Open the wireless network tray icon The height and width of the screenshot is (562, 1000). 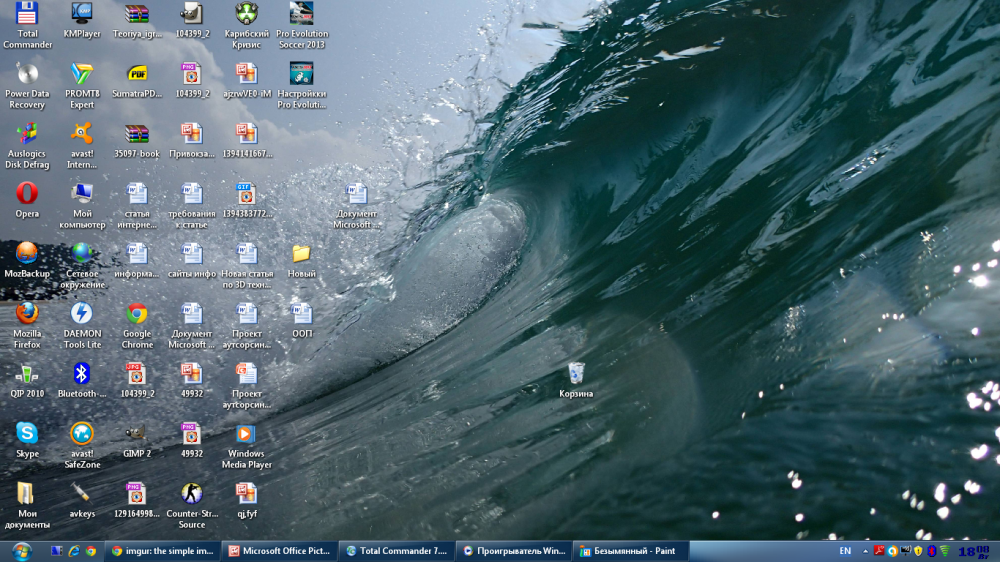coord(945,551)
